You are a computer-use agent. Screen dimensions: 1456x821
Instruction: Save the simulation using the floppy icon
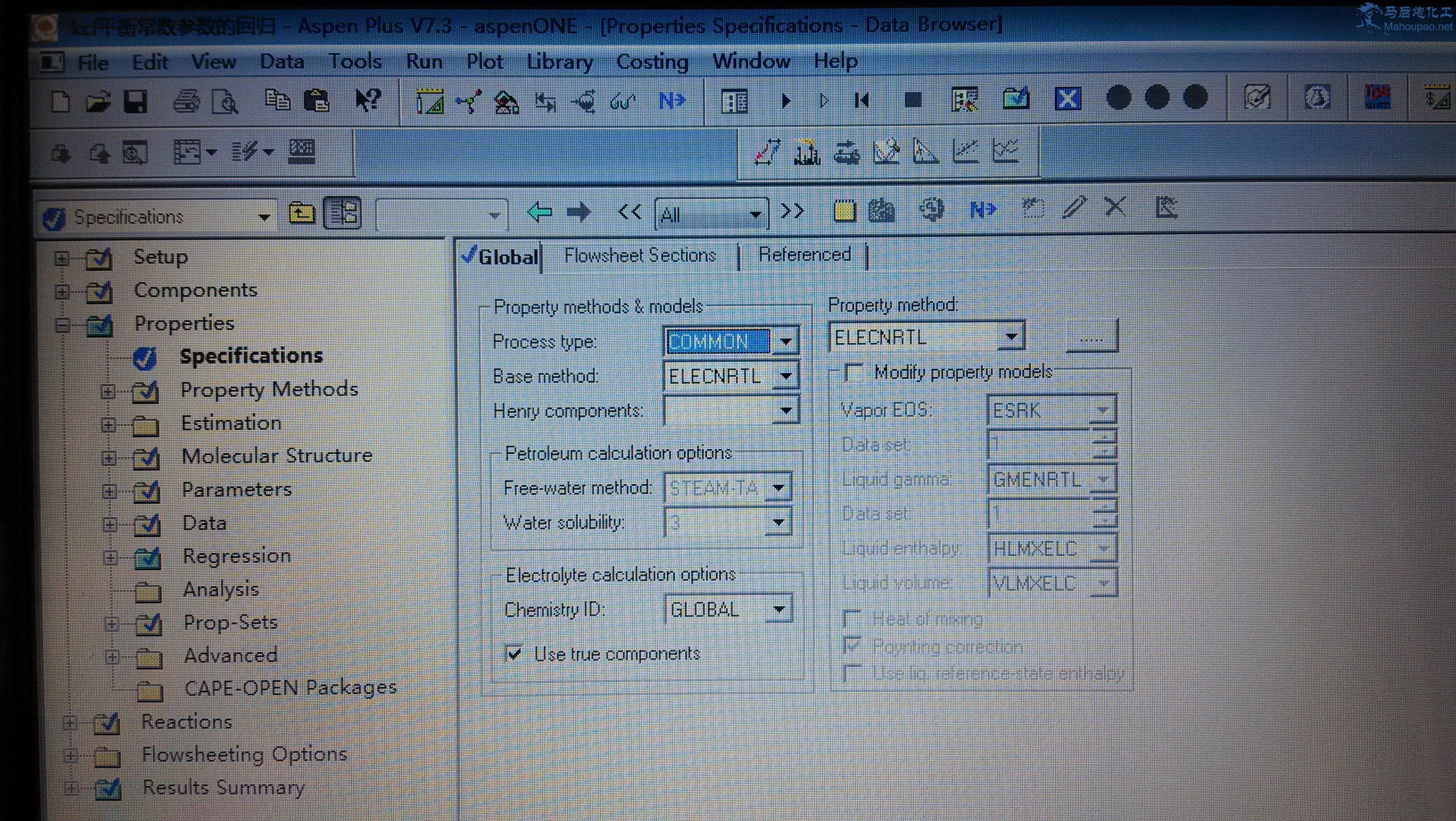tap(136, 102)
